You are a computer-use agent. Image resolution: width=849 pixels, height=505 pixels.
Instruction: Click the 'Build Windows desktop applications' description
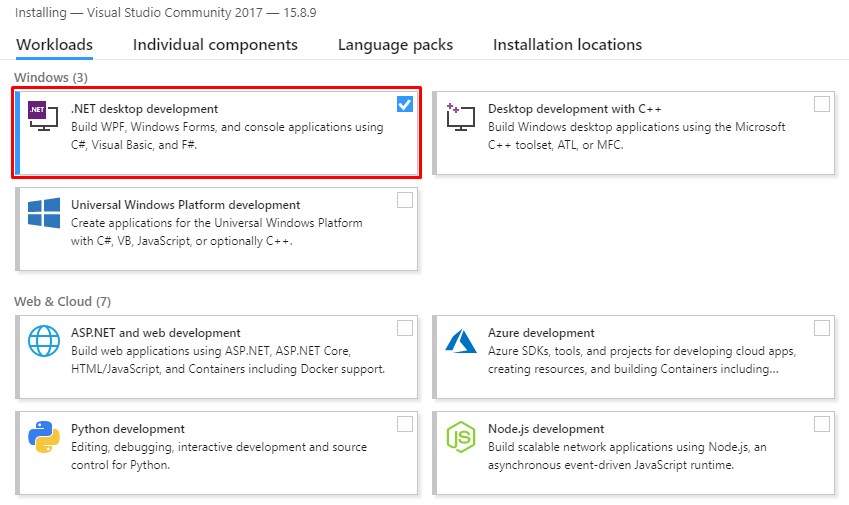point(636,136)
